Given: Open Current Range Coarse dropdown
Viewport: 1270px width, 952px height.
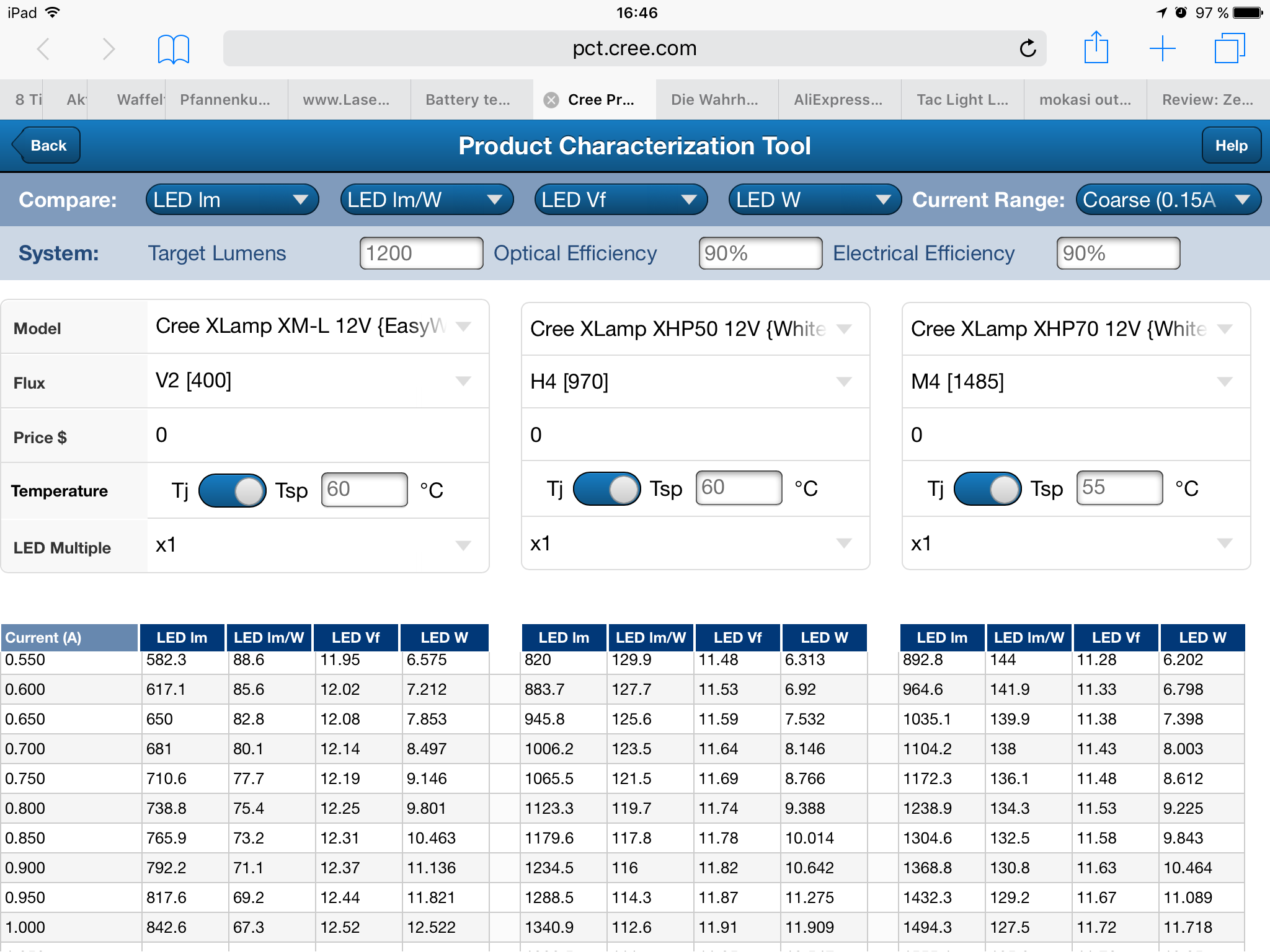Looking at the screenshot, I should click(x=1168, y=200).
